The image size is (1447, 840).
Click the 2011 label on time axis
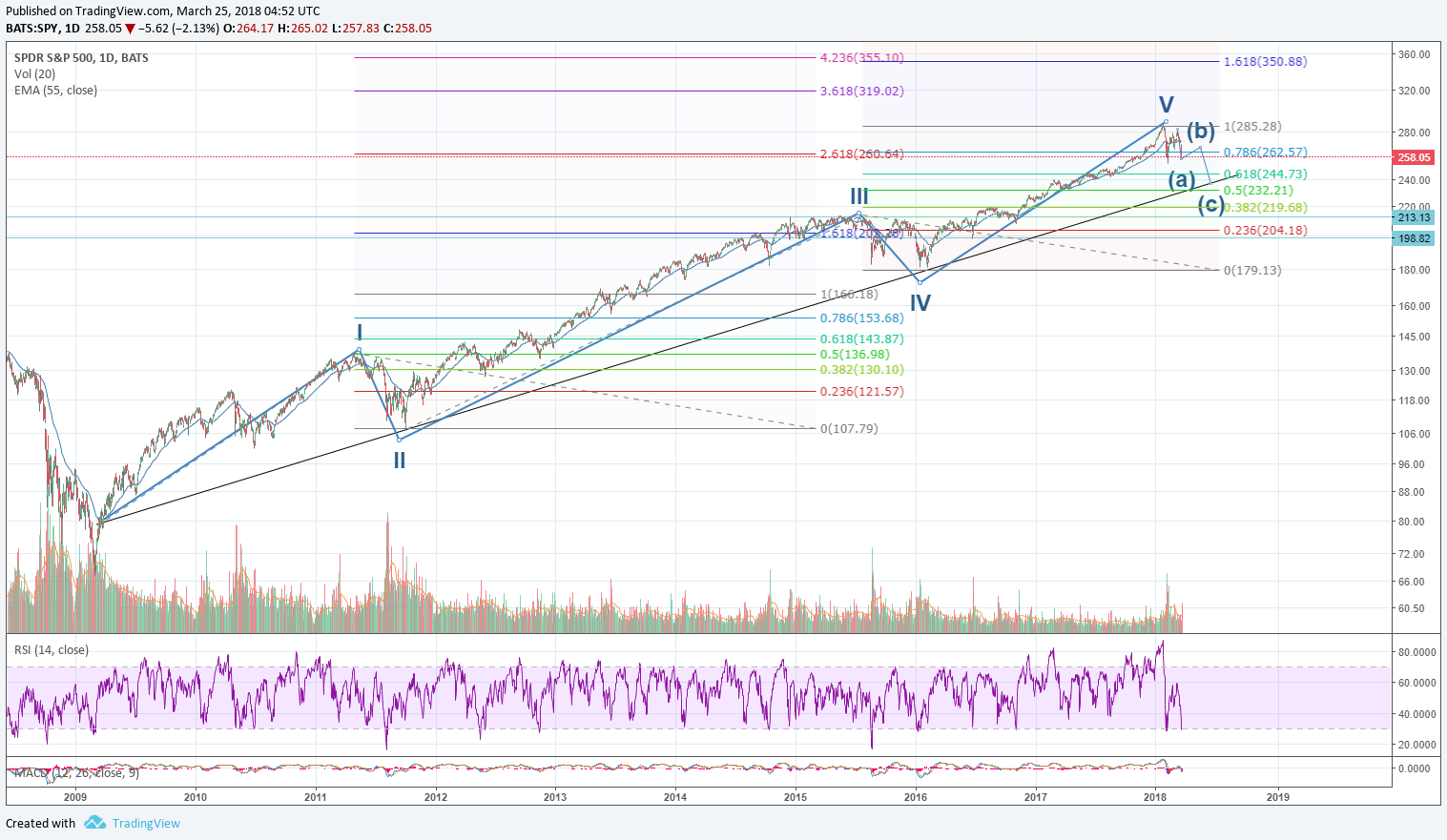(x=315, y=798)
